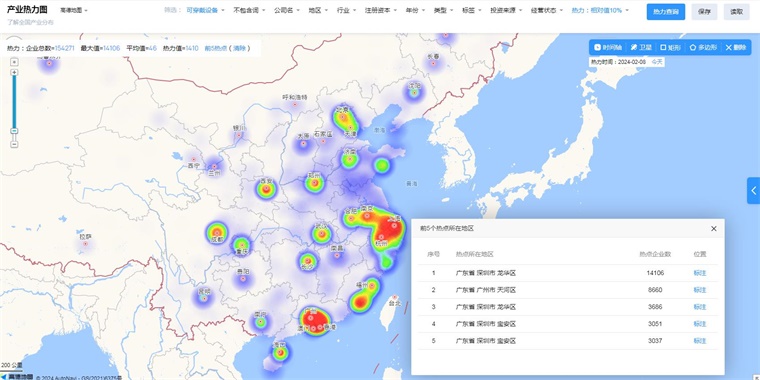Screen dimensions: 760x380
Task: Click the 武汉 hotspot marker
Action: coord(321,234)
